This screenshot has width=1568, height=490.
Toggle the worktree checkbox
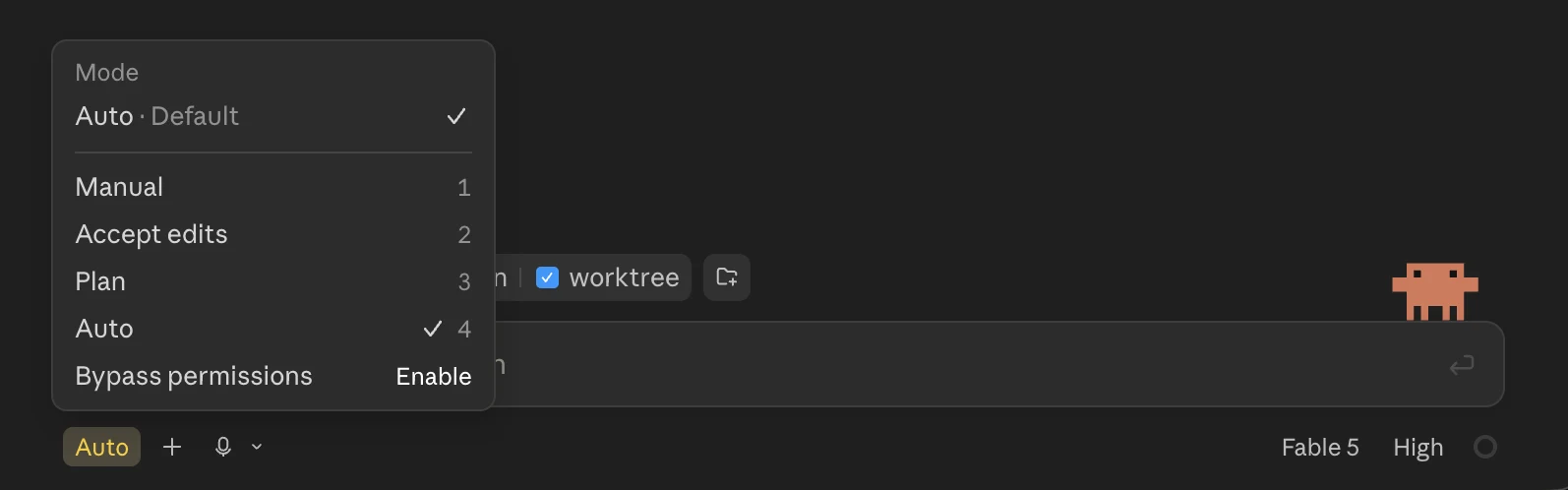pyautogui.click(x=547, y=277)
